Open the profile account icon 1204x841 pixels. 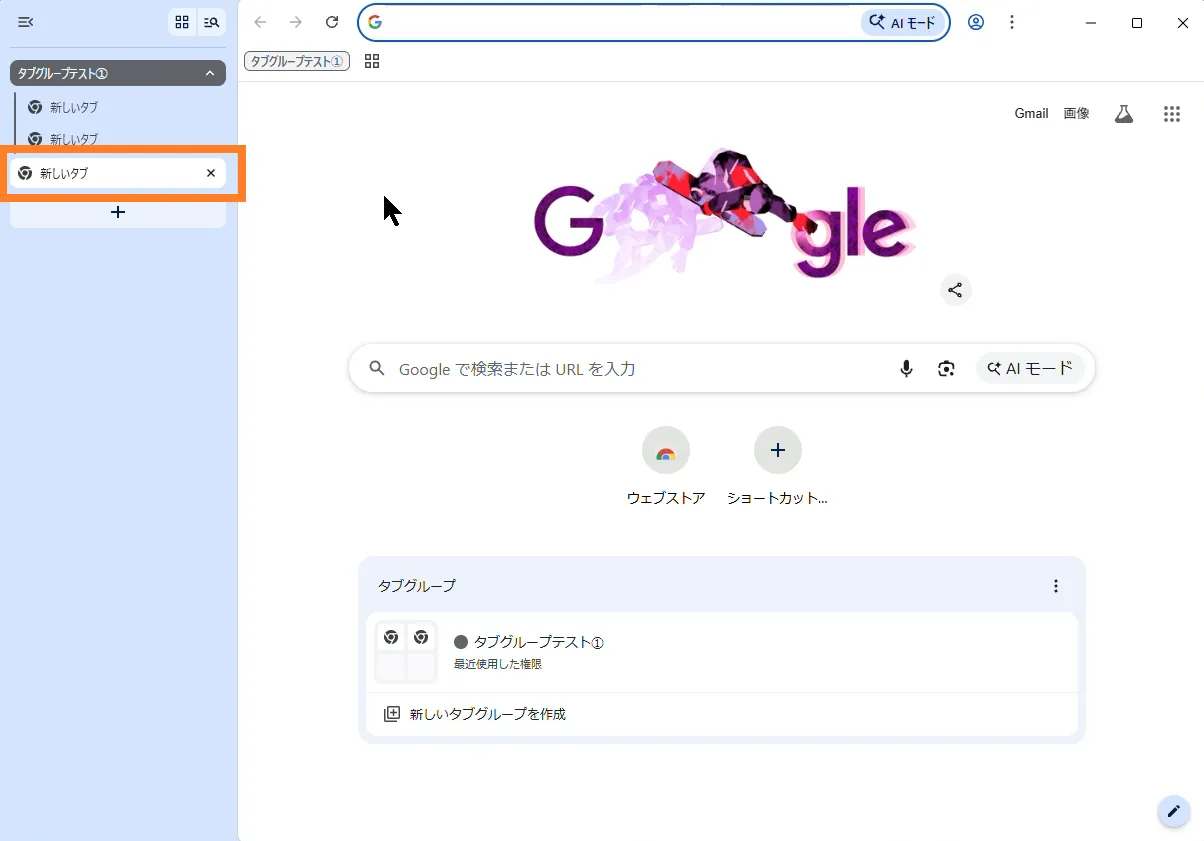click(x=976, y=22)
